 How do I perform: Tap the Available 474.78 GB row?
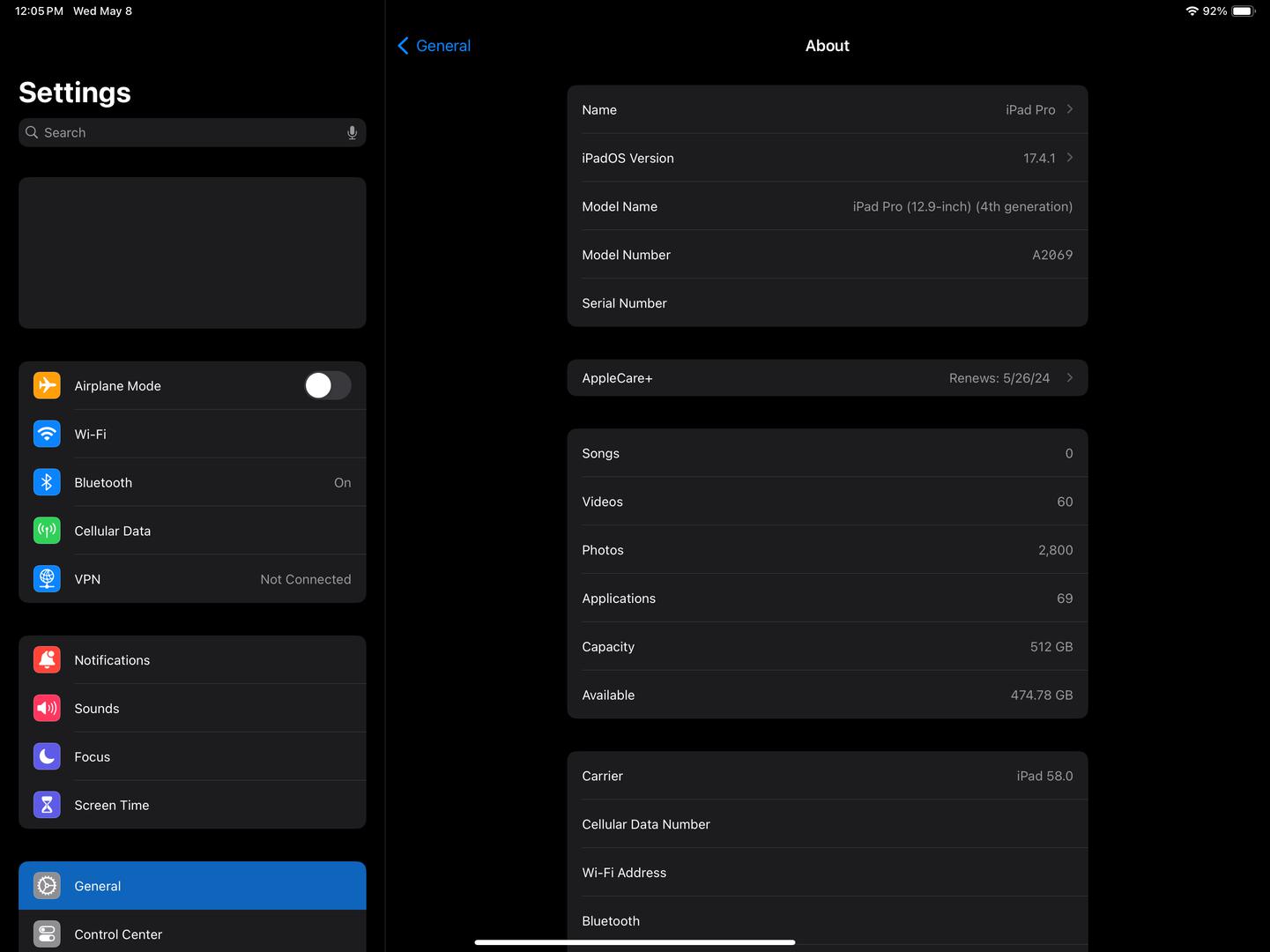[828, 695]
